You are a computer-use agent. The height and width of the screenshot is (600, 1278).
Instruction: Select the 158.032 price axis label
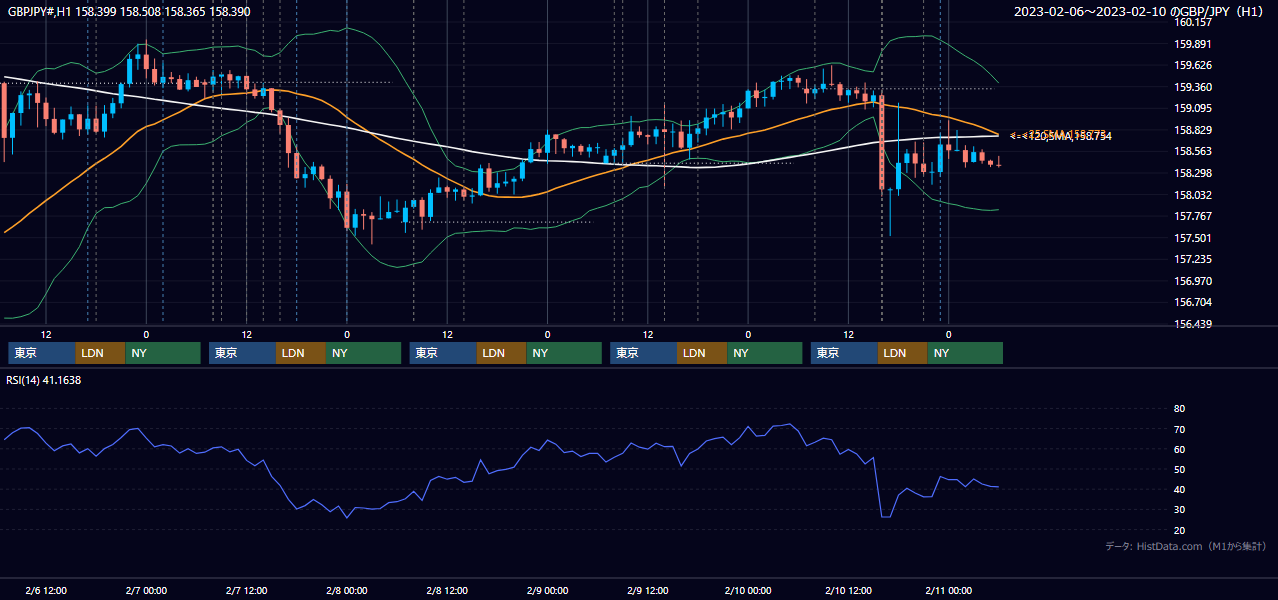[1192, 195]
